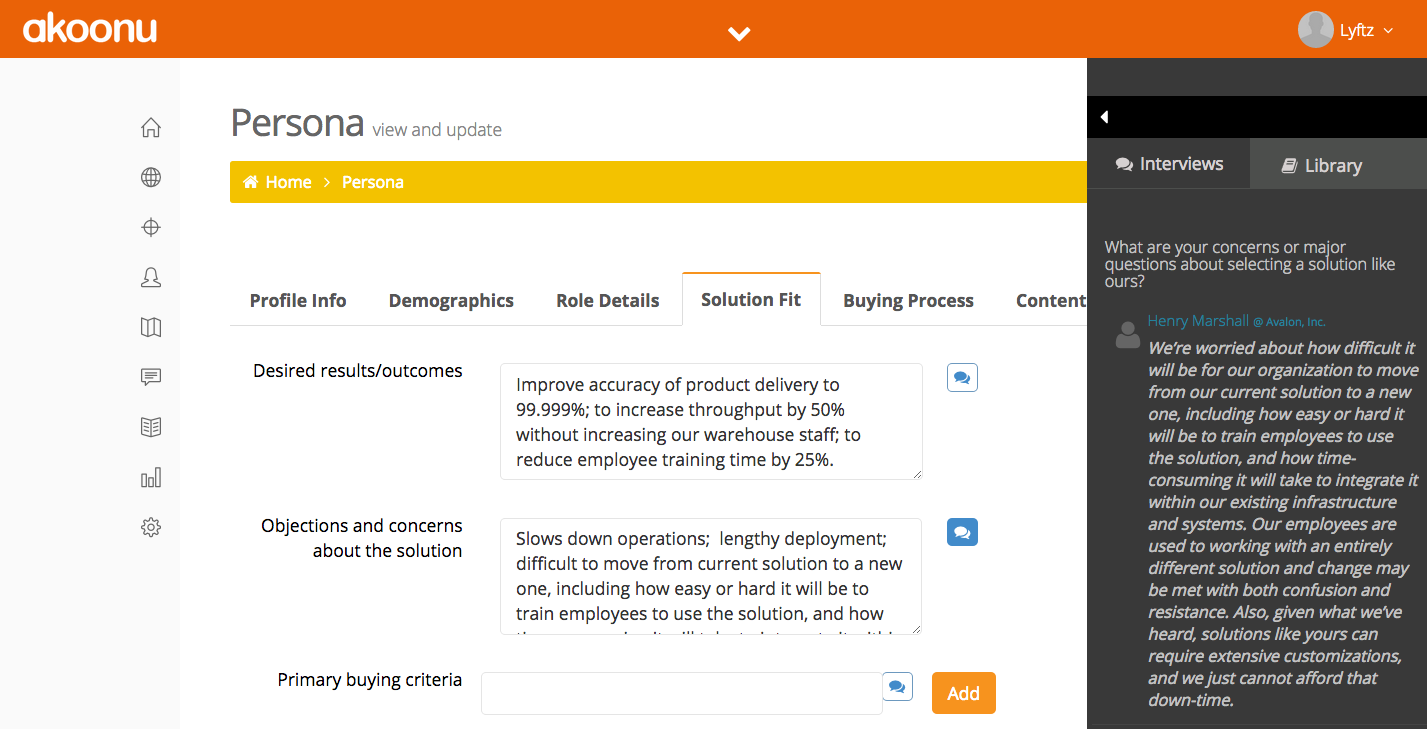
Task: Open comments for Primary buying criteria field
Action: point(897,686)
